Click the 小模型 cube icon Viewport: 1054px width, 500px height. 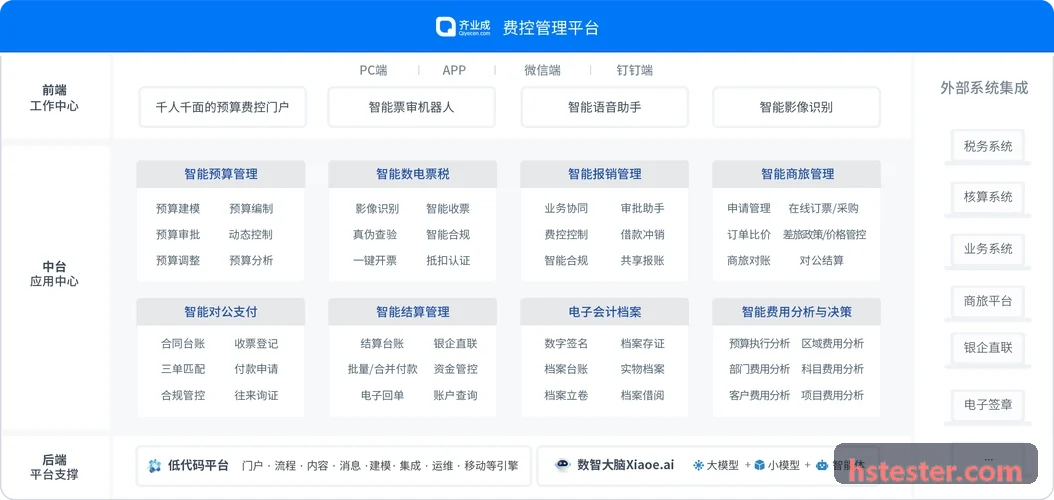coord(760,465)
